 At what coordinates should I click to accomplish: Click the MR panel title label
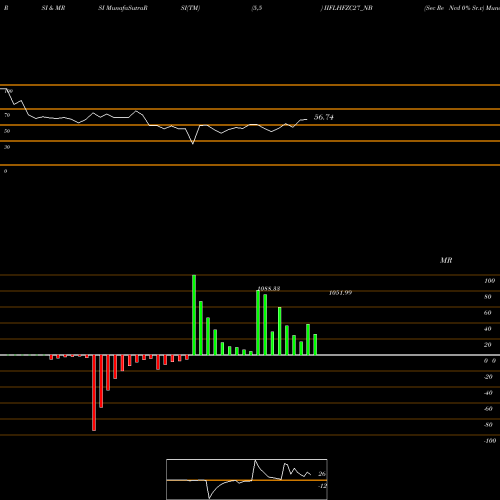[x=446, y=260]
